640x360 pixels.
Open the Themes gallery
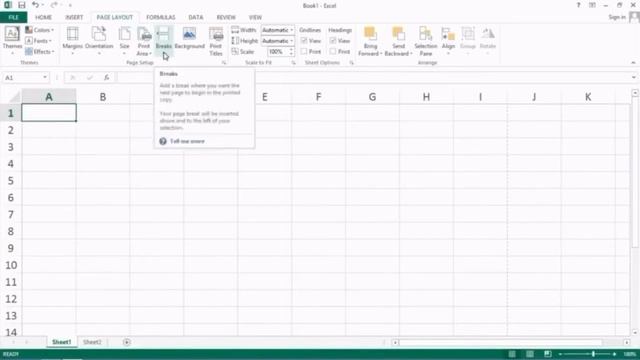[12, 40]
